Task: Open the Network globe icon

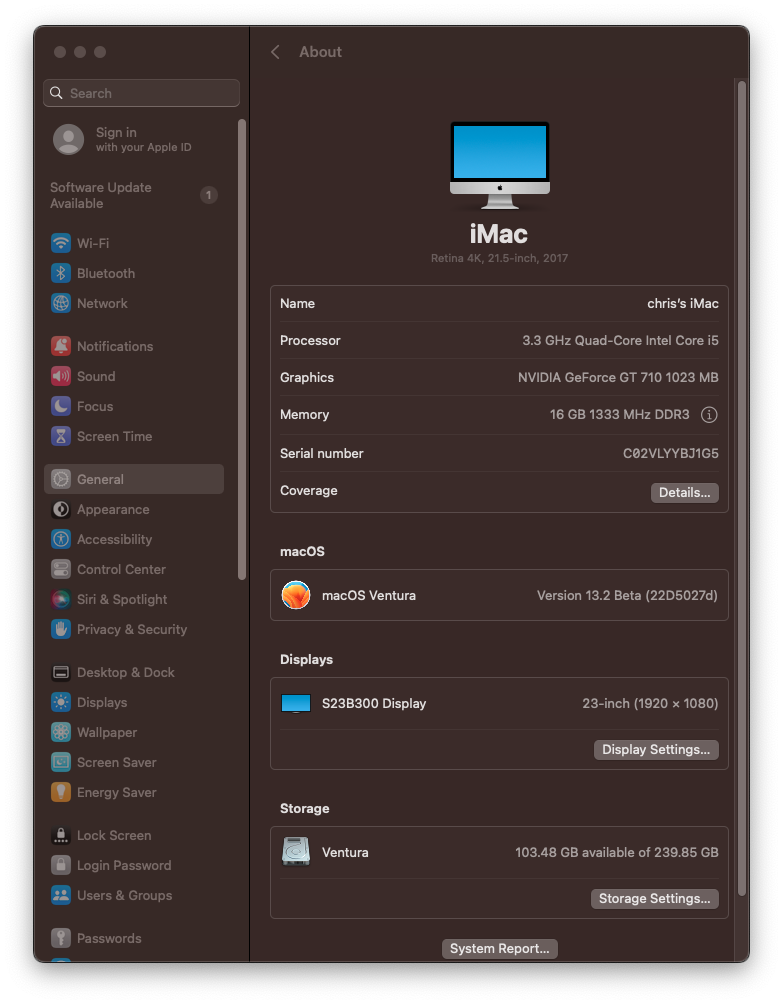Action: click(x=61, y=304)
